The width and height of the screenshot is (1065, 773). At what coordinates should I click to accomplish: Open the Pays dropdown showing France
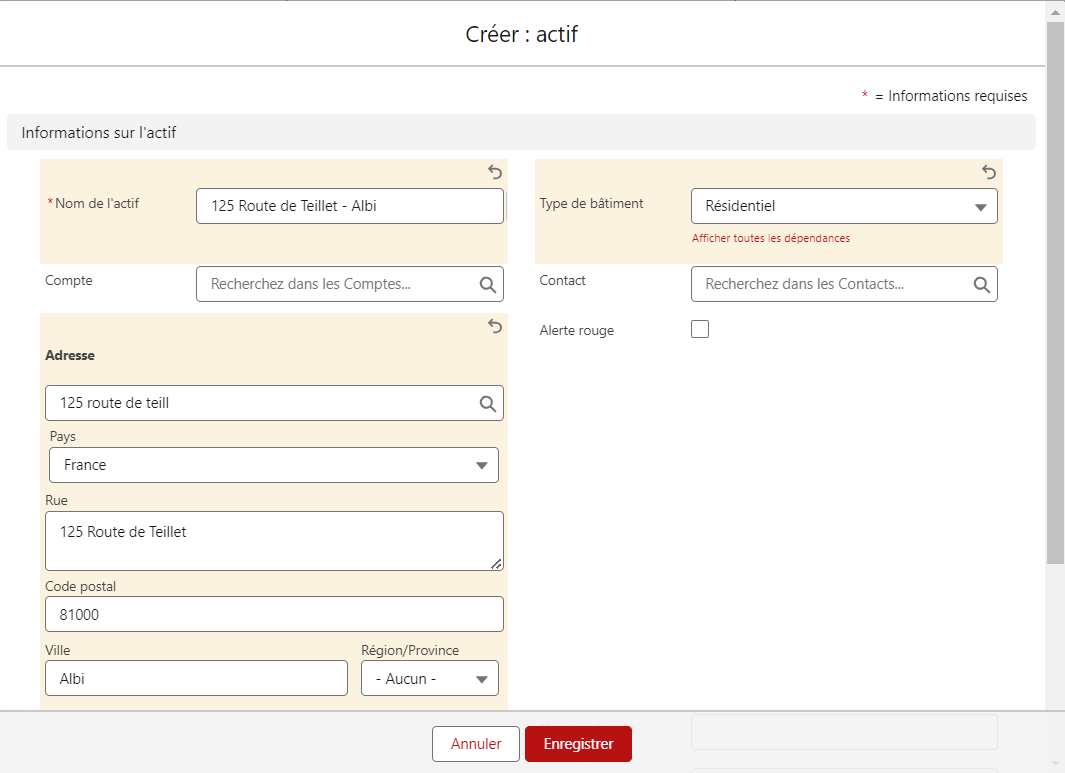click(274, 465)
